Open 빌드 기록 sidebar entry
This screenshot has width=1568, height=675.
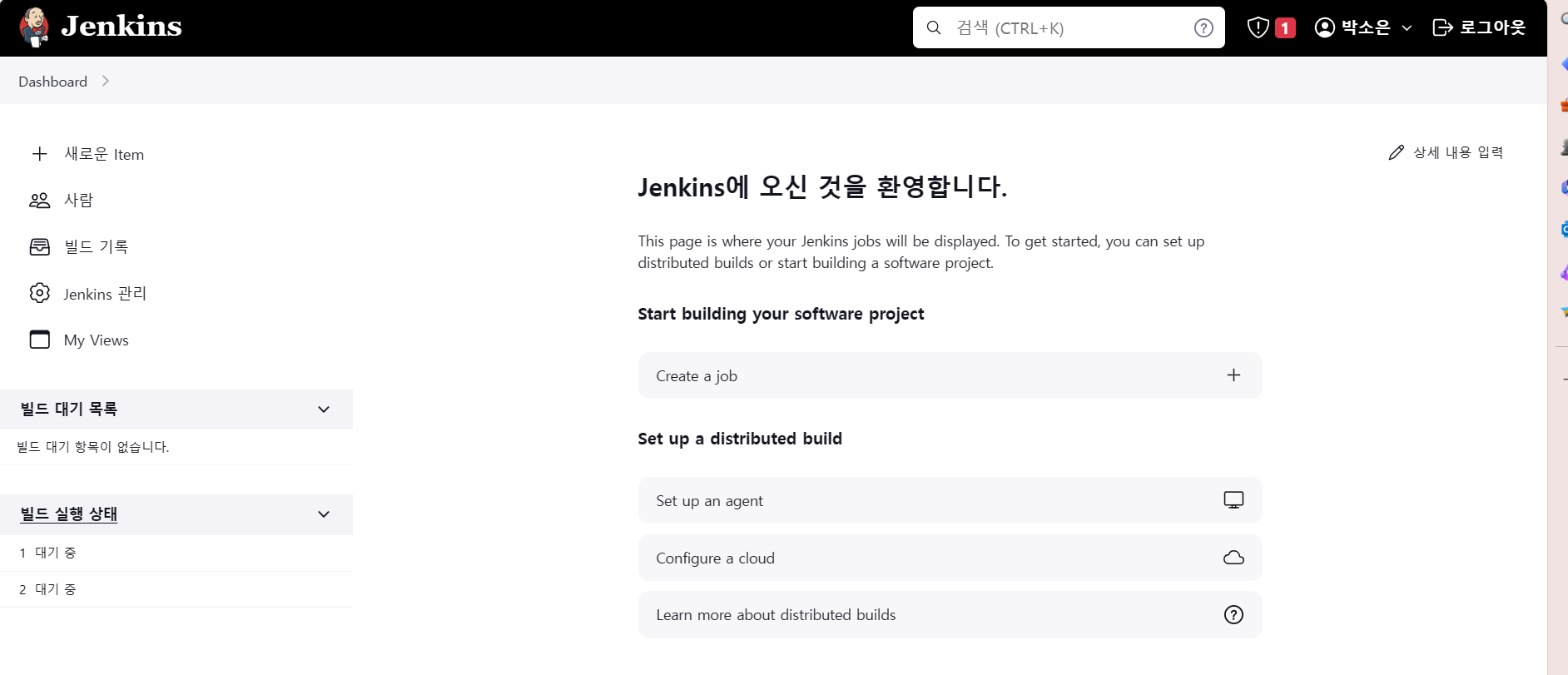click(96, 247)
